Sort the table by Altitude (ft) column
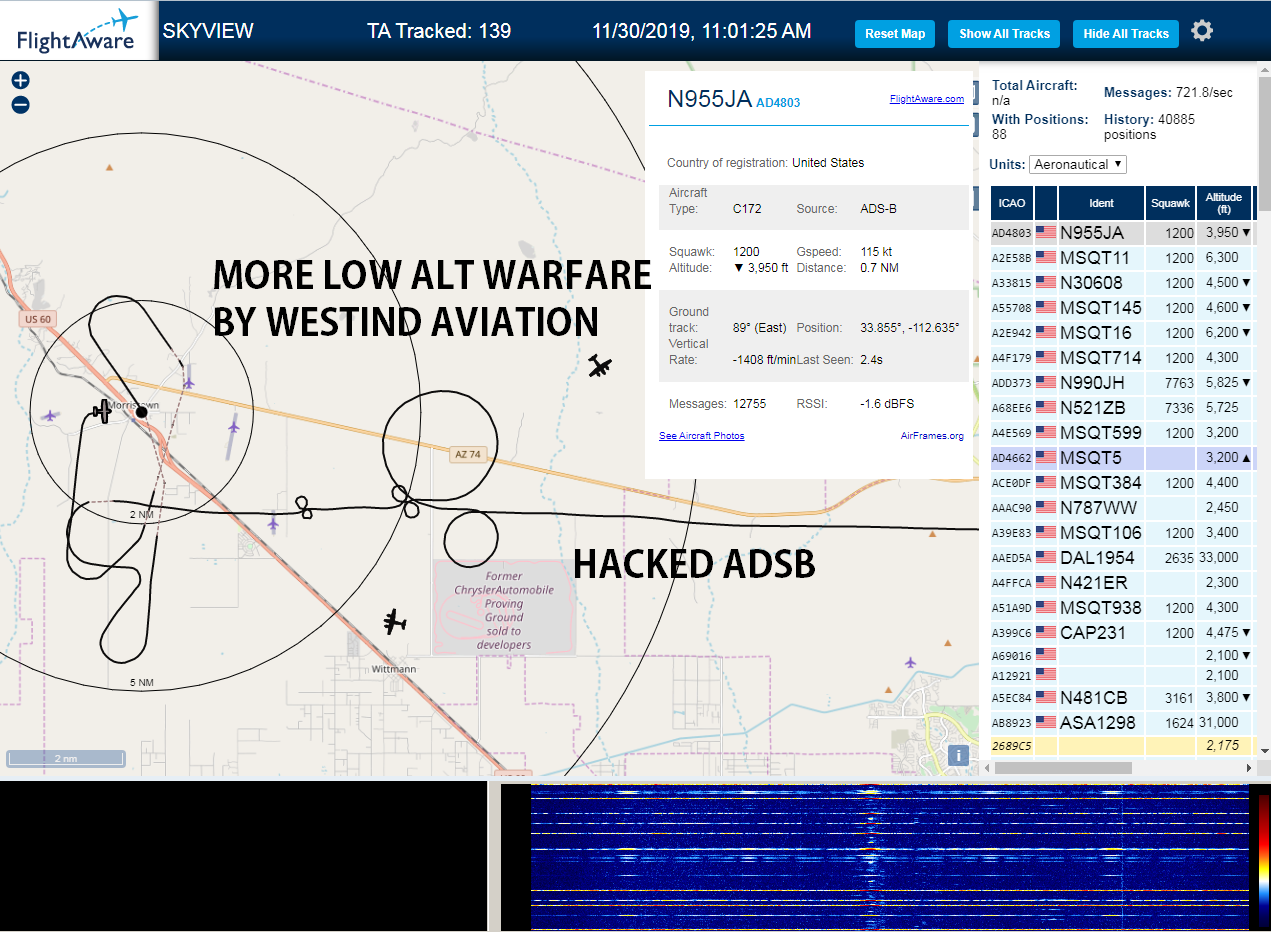 pyautogui.click(x=1224, y=203)
